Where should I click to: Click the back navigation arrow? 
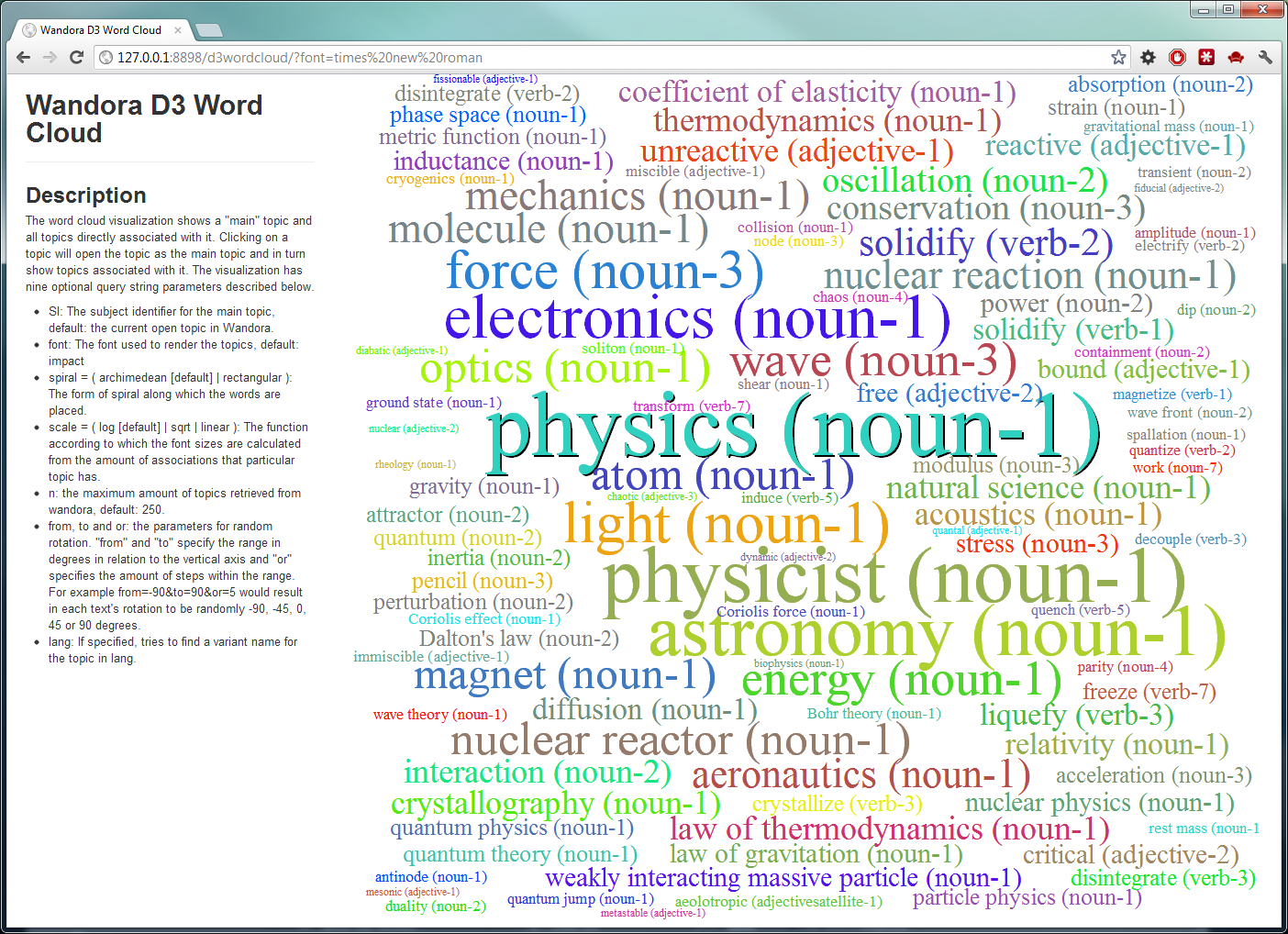click(23, 57)
